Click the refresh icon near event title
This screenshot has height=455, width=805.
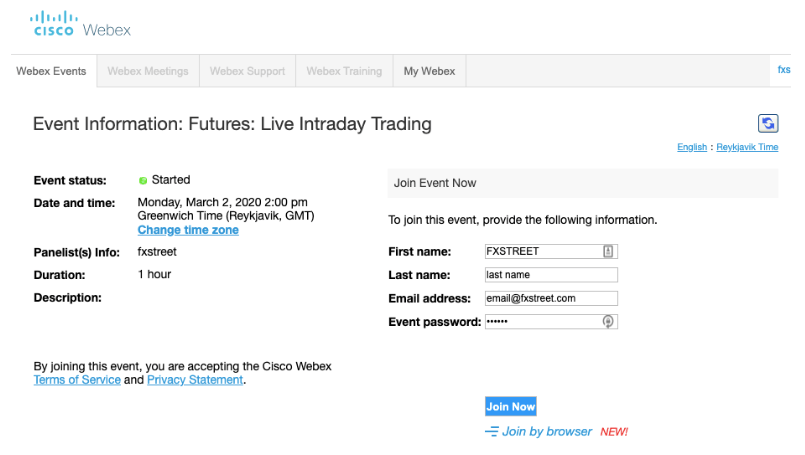pos(768,123)
